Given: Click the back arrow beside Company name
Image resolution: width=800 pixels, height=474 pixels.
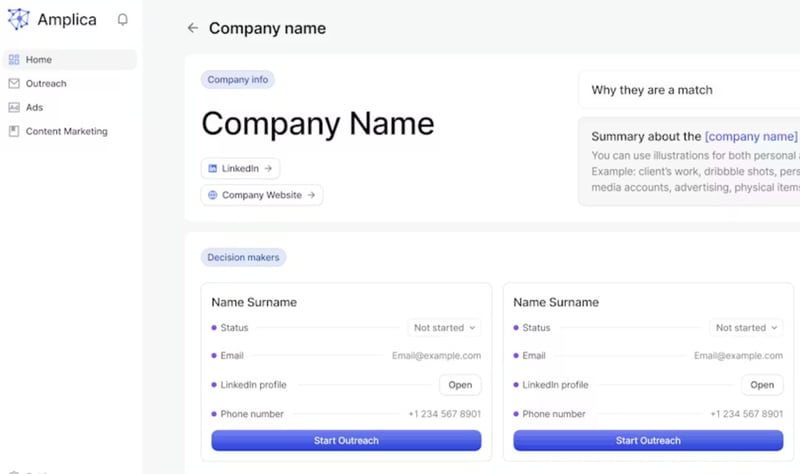Looking at the screenshot, I should [x=193, y=28].
